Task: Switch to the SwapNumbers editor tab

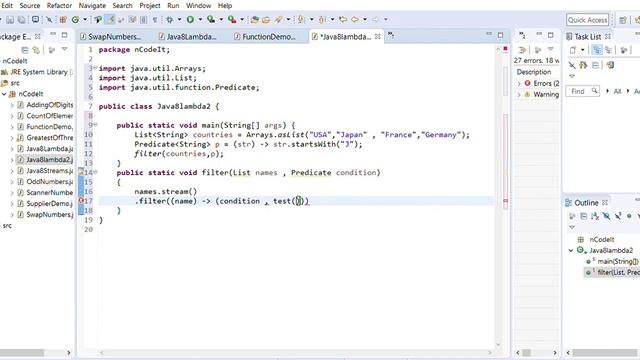Action: tap(111, 37)
